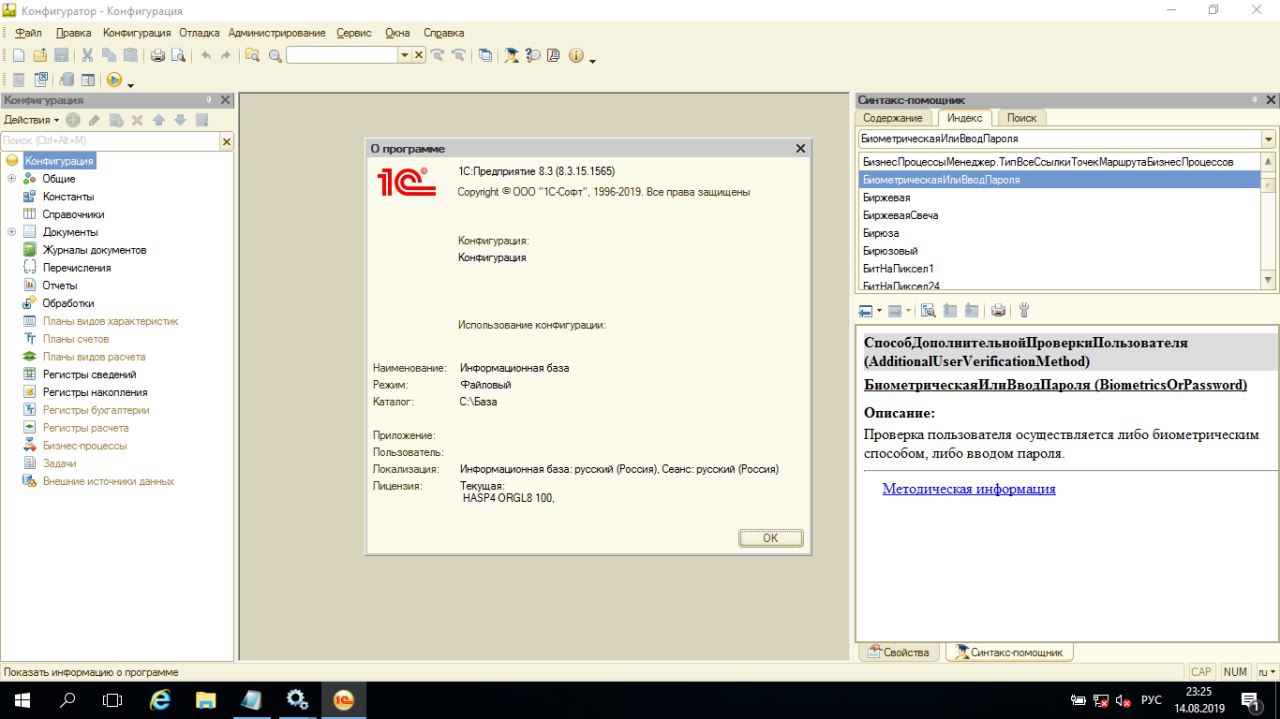Open the Справка menu

coord(444,33)
